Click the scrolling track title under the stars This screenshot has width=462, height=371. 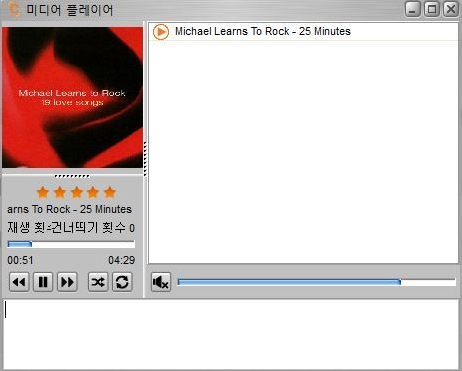click(69, 209)
